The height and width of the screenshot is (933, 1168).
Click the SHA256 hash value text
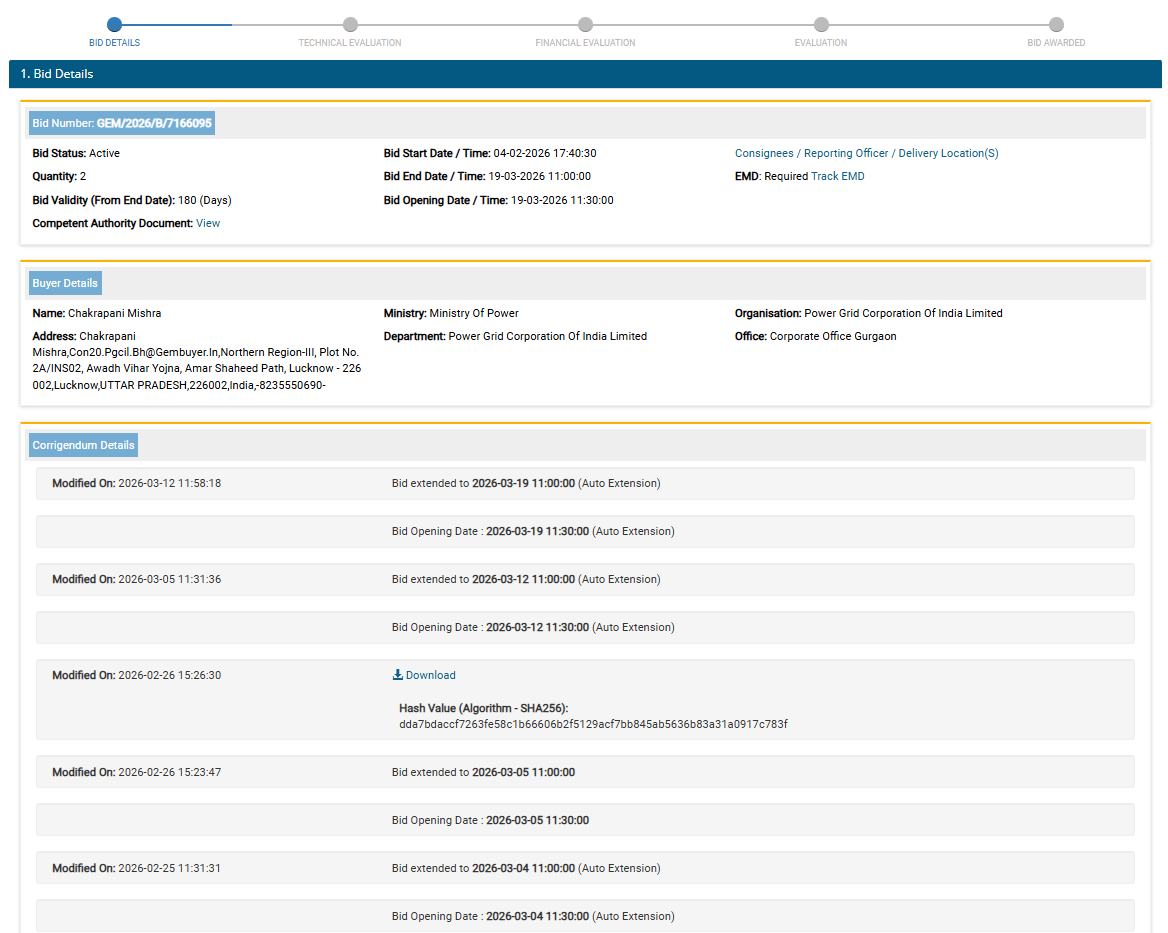pos(593,724)
